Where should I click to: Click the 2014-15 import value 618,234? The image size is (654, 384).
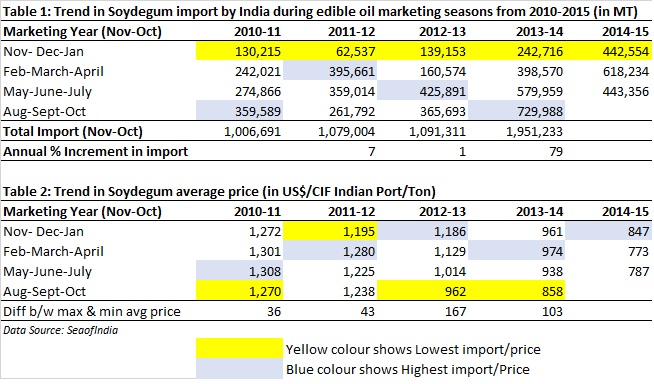coord(626,71)
